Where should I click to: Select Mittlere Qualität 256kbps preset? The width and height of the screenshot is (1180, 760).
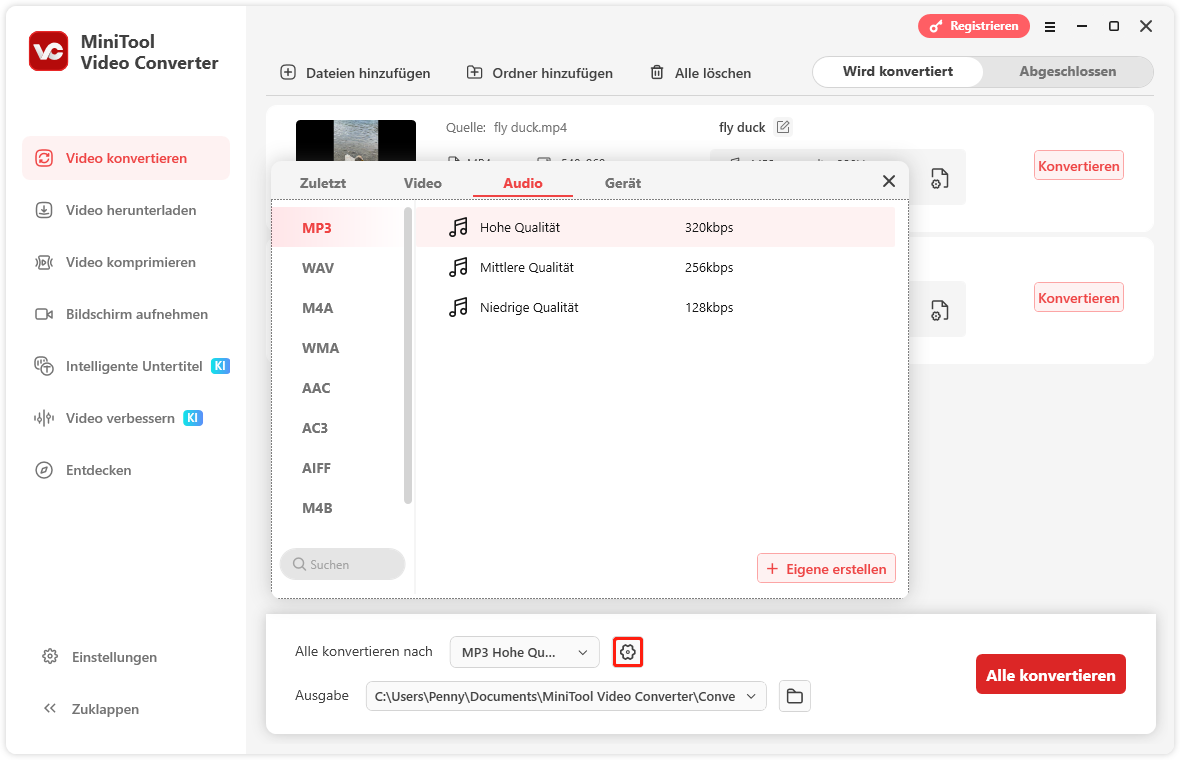point(655,267)
